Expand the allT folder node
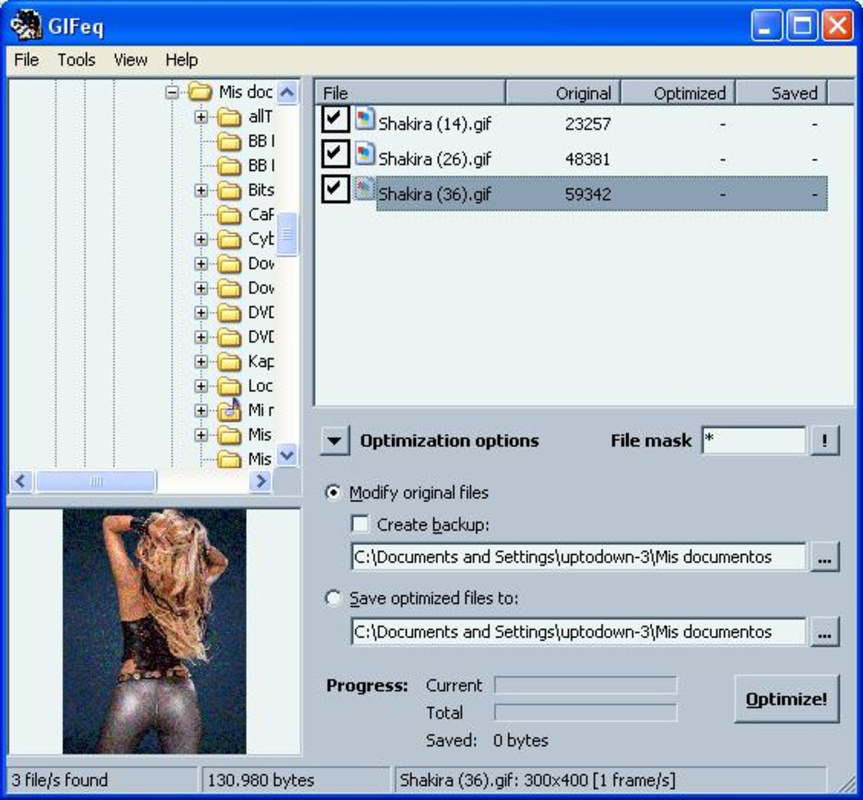 (x=201, y=117)
